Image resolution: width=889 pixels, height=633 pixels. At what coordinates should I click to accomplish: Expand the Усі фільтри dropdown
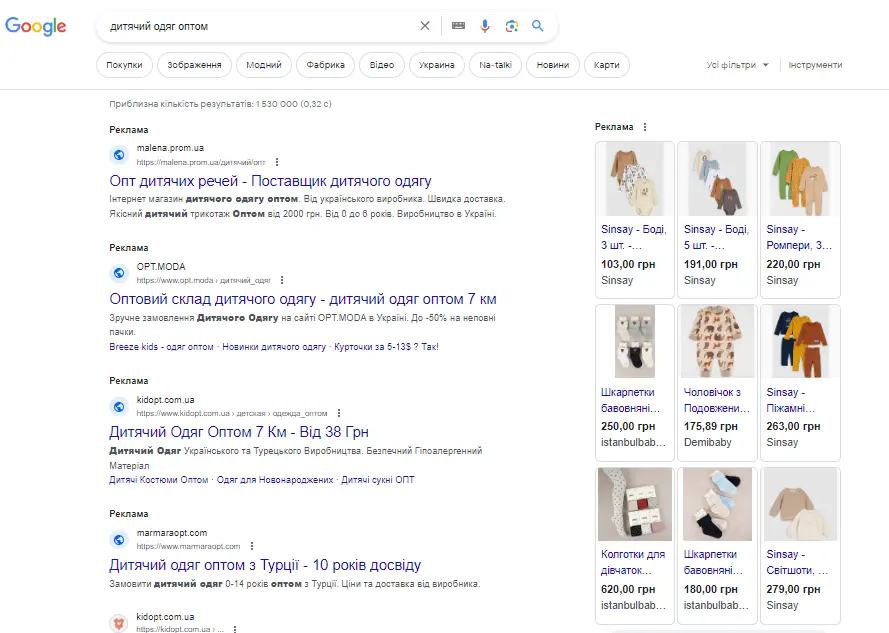[x=737, y=65]
